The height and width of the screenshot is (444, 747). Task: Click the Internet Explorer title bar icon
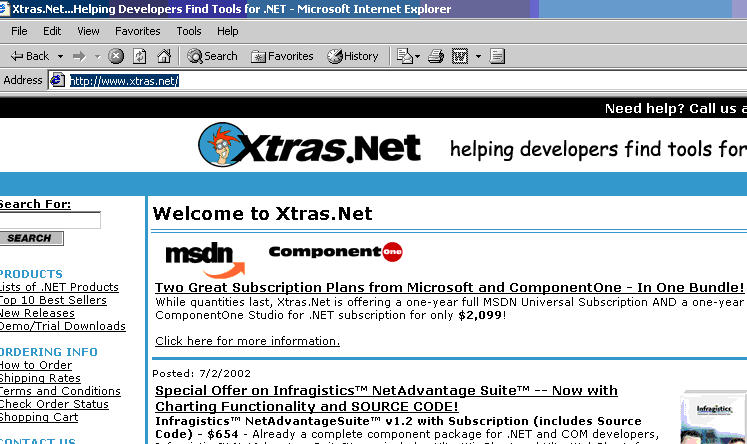[x=4, y=9]
